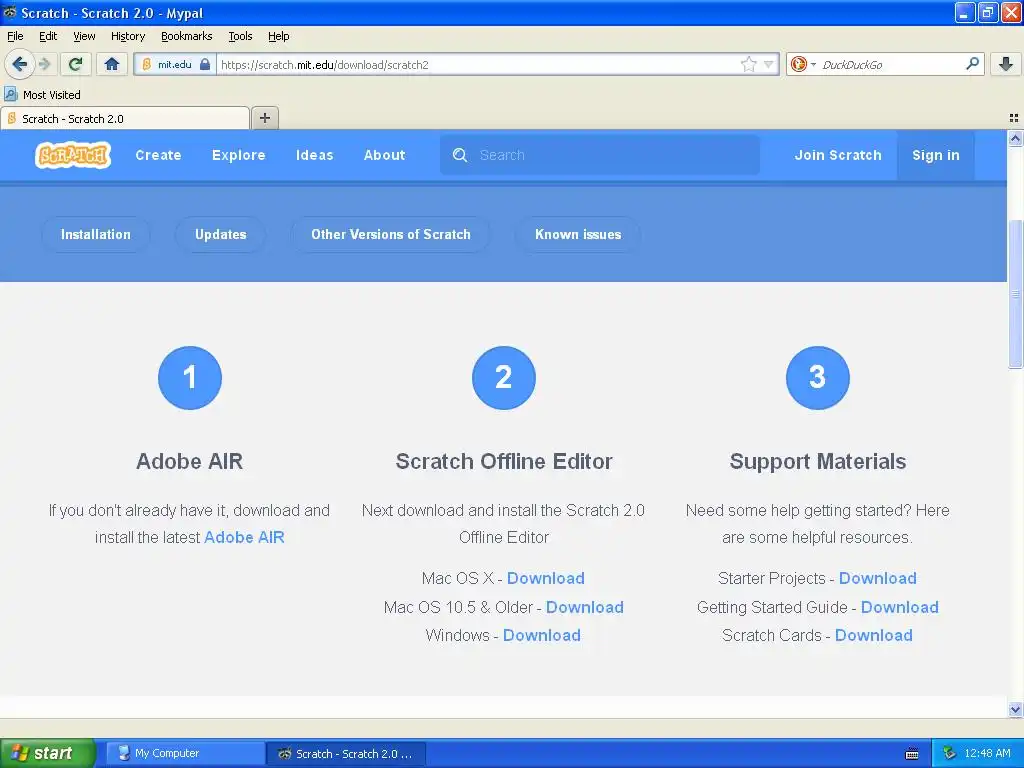Click the vertical scrollbar thumb

pos(1015,294)
